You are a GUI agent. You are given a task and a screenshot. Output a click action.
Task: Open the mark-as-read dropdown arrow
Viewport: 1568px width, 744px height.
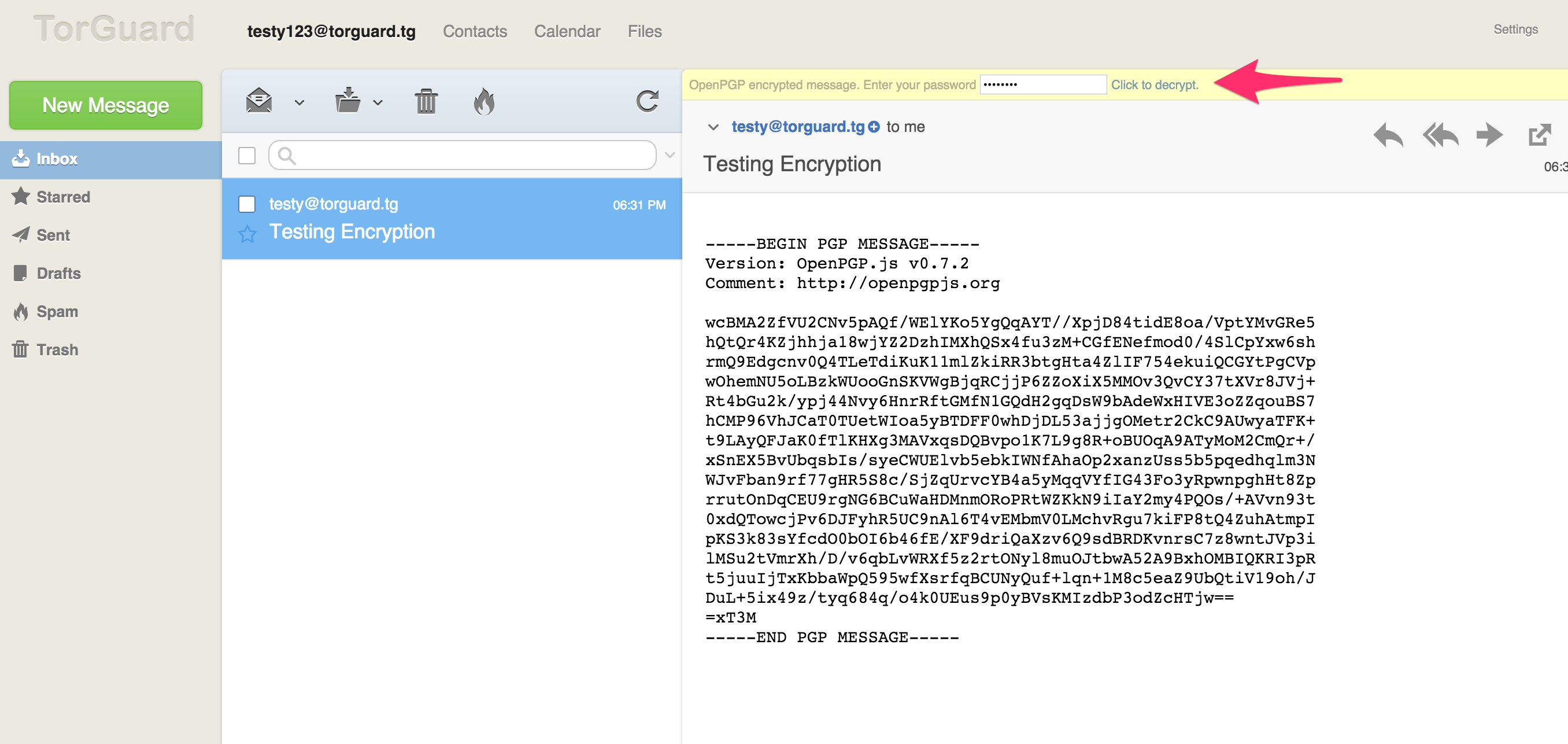coord(299,103)
